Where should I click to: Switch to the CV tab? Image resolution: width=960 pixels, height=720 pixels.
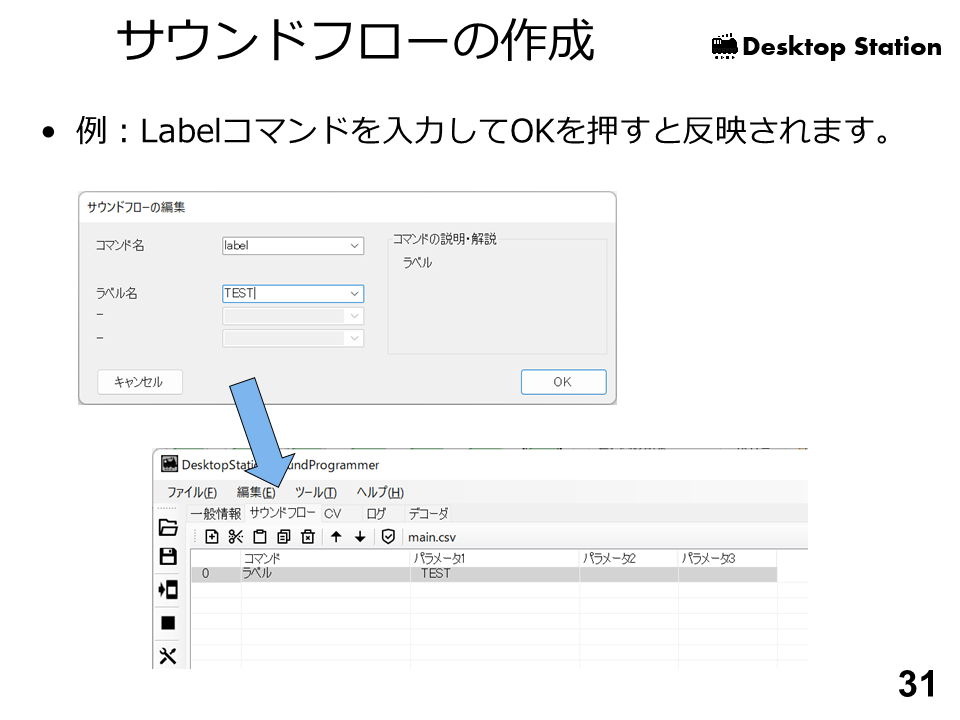click(x=332, y=513)
